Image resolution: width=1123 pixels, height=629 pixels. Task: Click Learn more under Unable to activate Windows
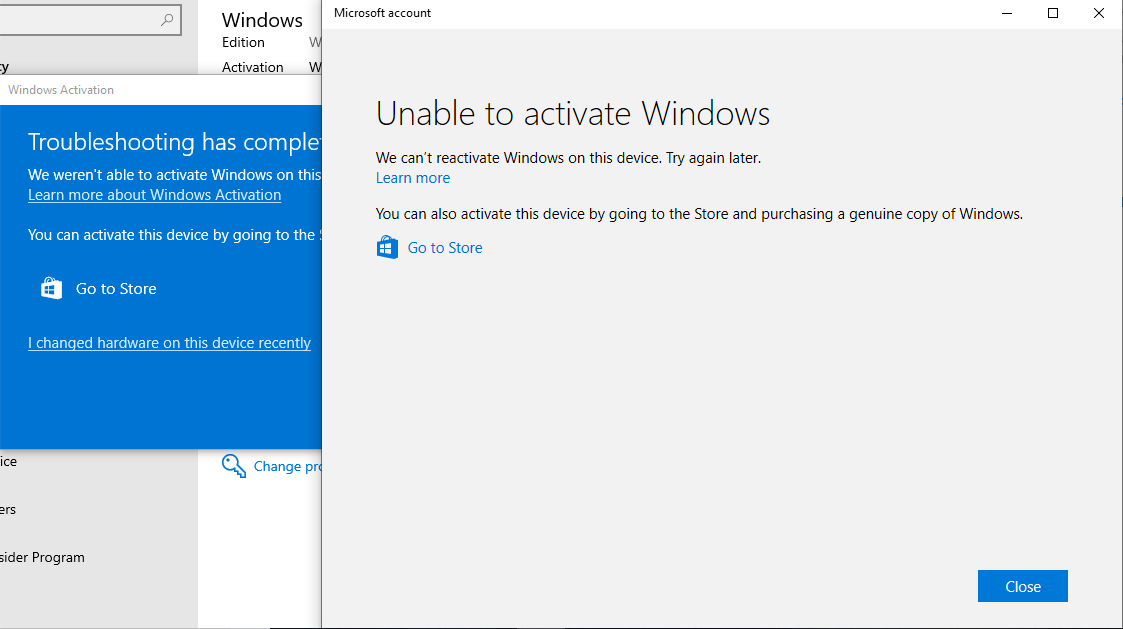click(413, 178)
